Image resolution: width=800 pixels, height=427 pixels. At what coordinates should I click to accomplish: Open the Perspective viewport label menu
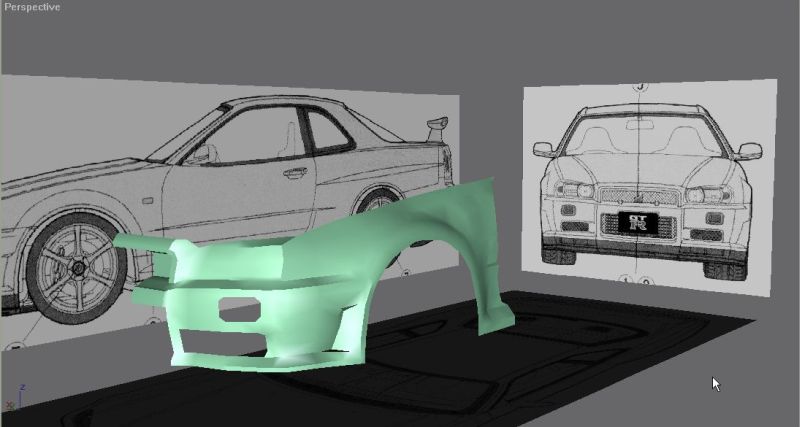coord(32,7)
